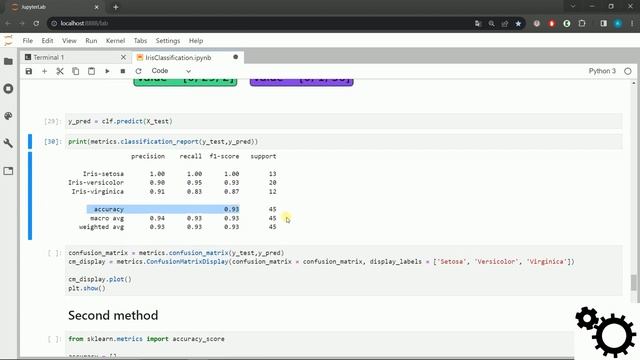
Task: Close the Terminal 1 tab
Action: pyautogui.click(x=123, y=58)
